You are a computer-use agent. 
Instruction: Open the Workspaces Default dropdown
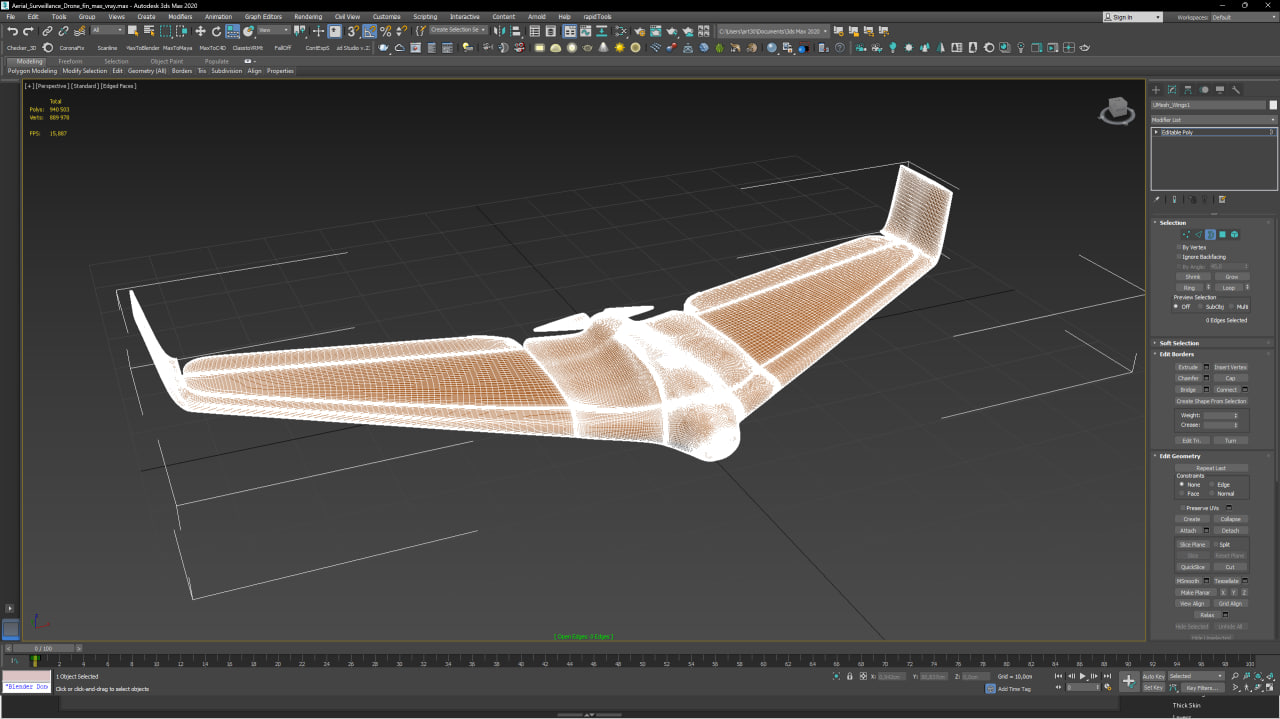tap(1243, 17)
